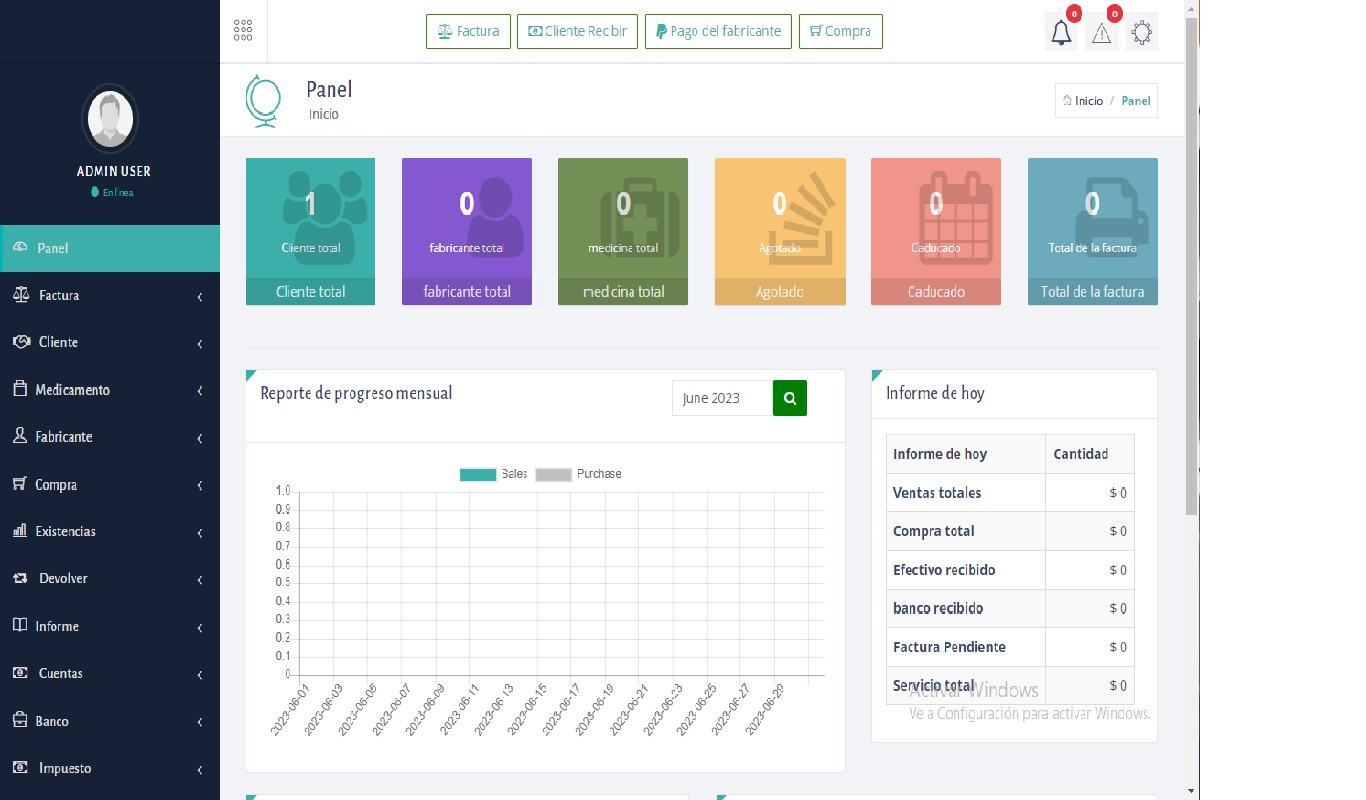Click the Ventas totales row label

tap(937, 493)
